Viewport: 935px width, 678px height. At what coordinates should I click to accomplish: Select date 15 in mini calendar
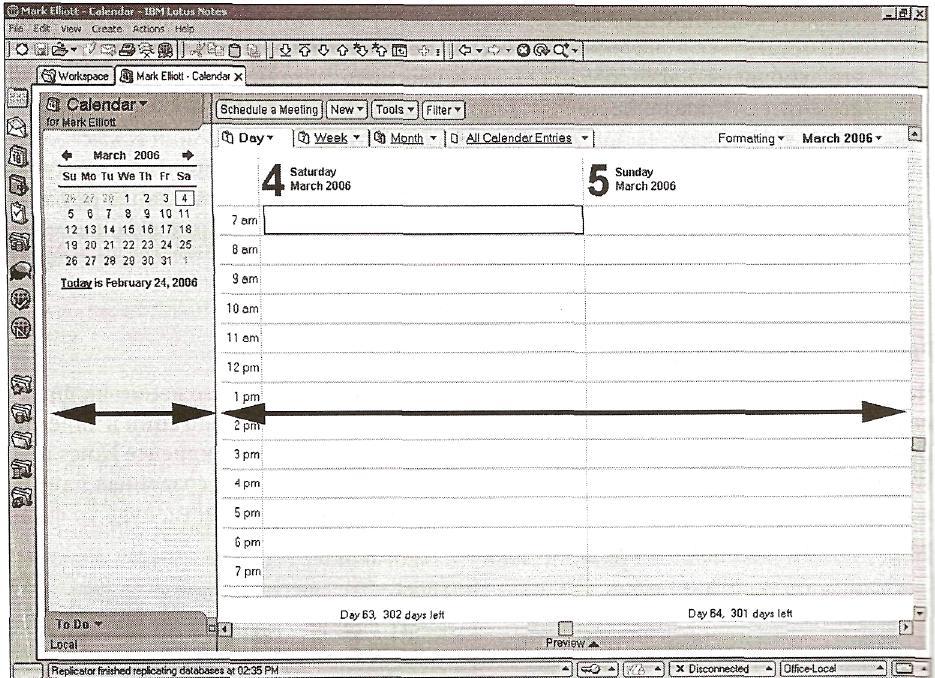coord(128,229)
